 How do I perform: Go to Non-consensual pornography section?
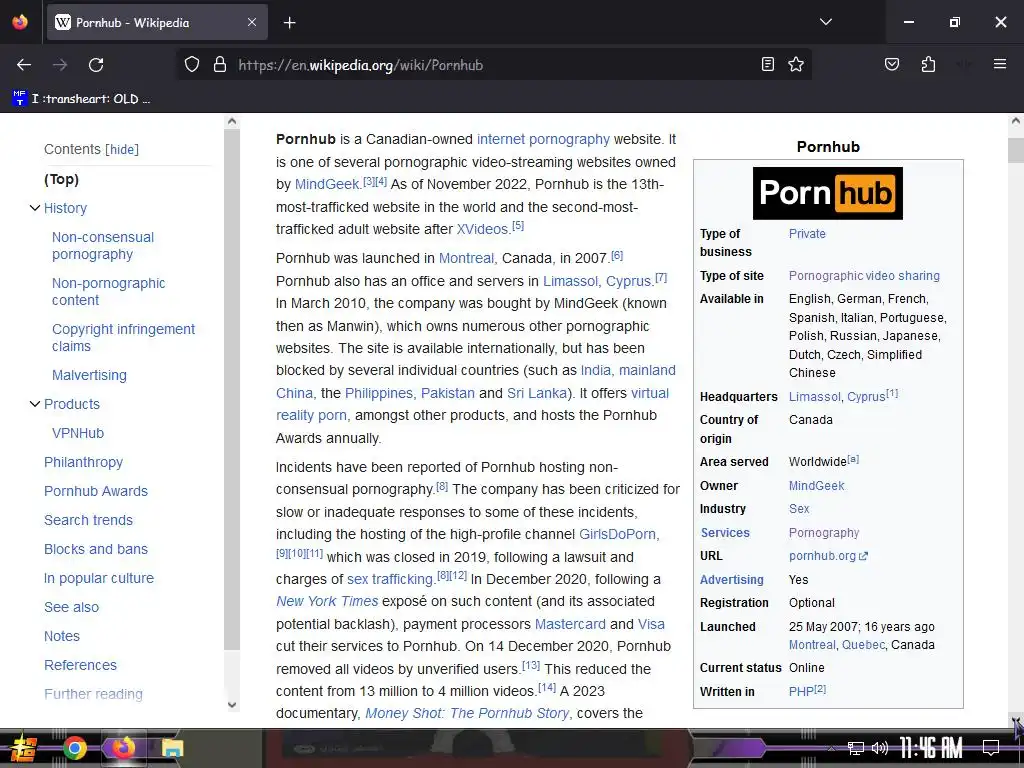[x=103, y=246]
